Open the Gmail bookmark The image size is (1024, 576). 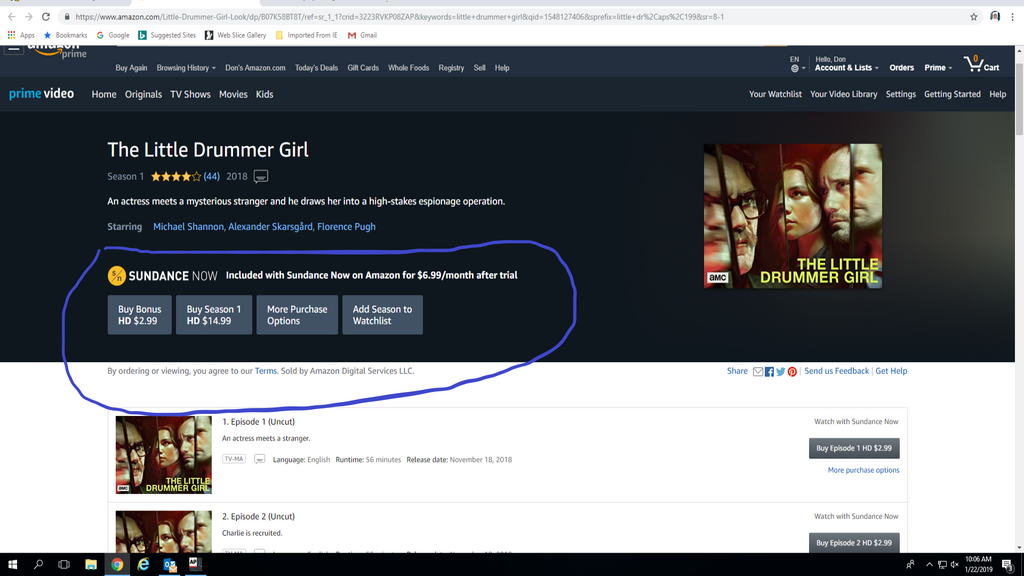pyautogui.click(x=362, y=35)
